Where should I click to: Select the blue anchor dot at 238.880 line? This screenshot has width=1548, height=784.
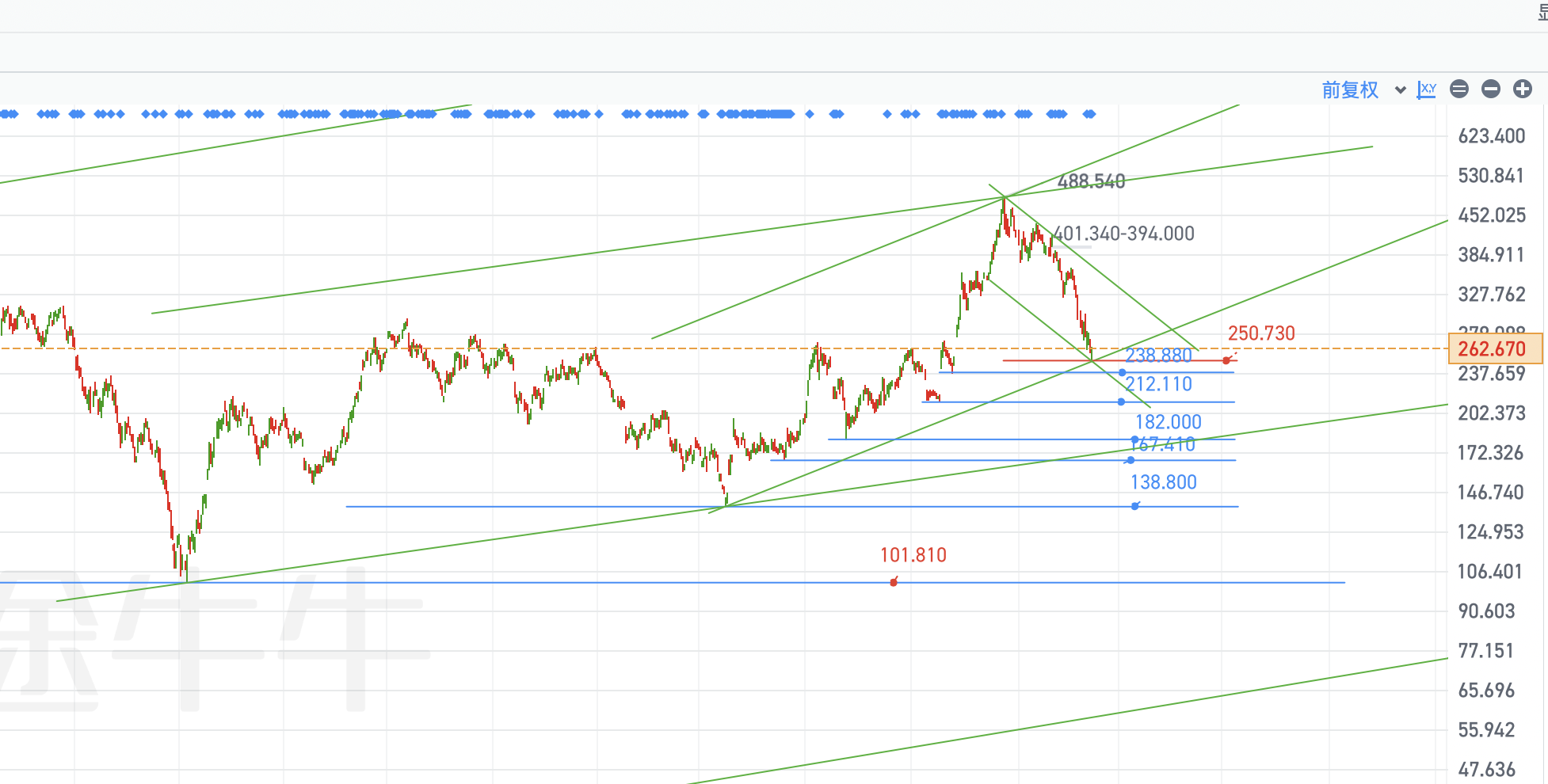[x=1122, y=372]
